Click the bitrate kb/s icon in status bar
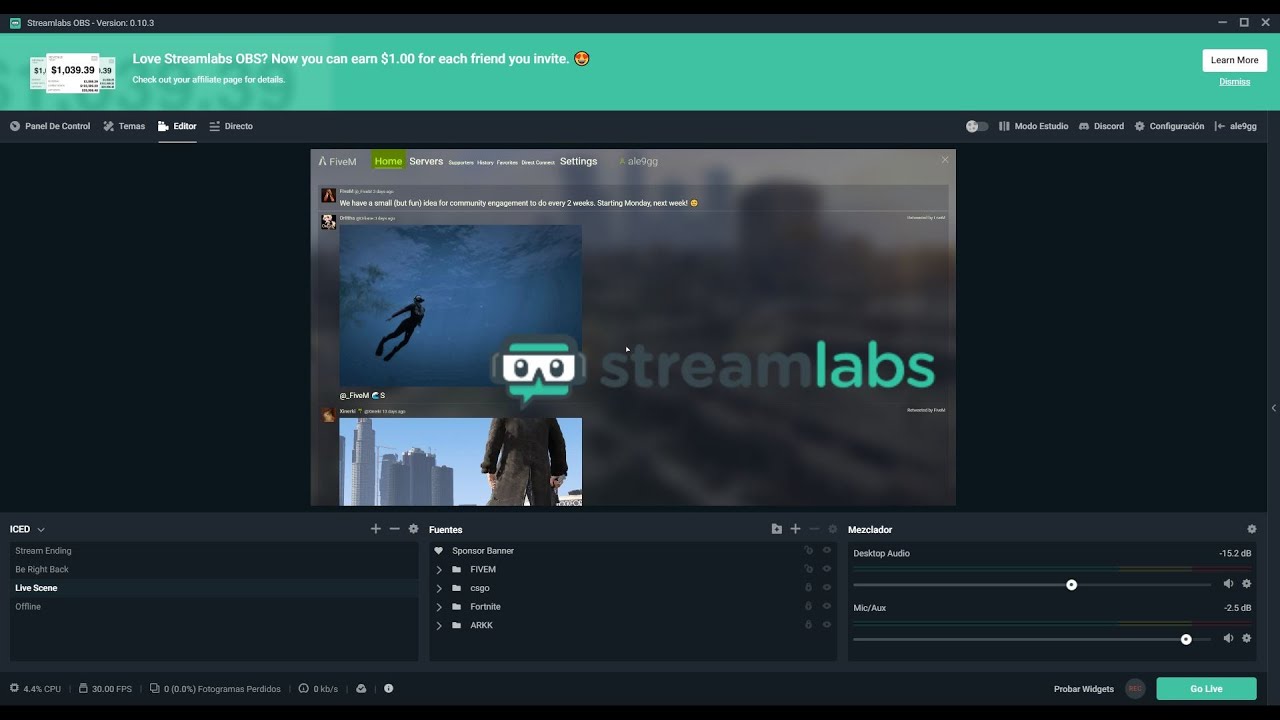The height and width of the screenshot is (720, 1280). click(303, 689)
